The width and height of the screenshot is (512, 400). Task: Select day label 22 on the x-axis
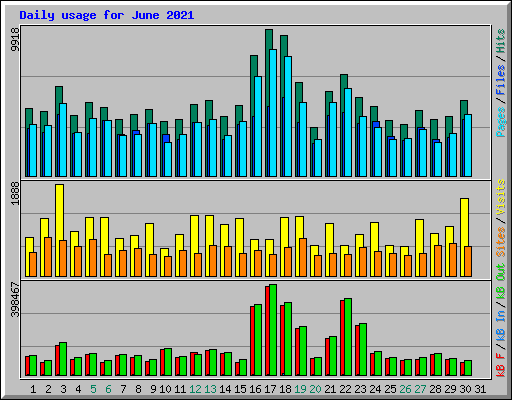pyautogui.click(x=345, y=389)
